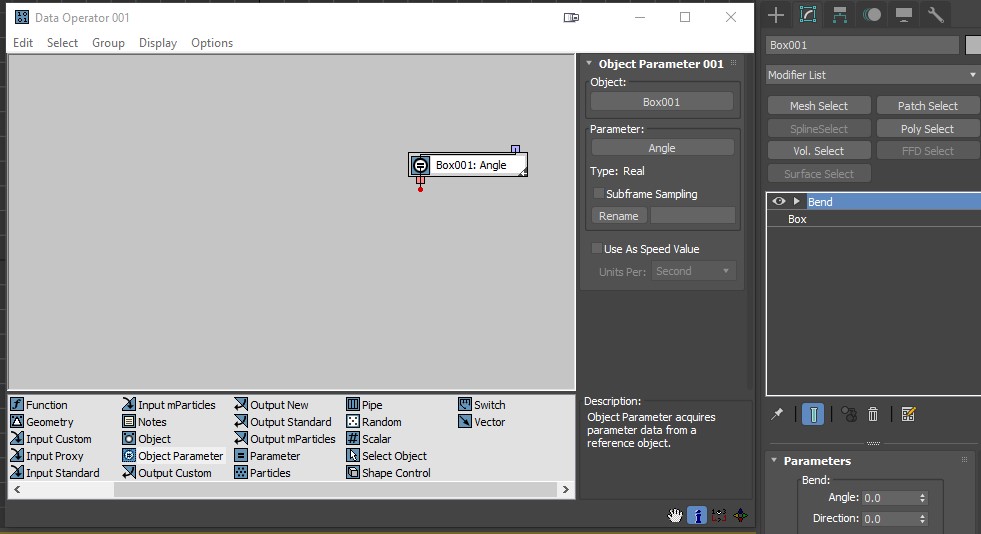981x534 pixels.
Task: Click the Box001 object picker button
Action: click(661, 102)
